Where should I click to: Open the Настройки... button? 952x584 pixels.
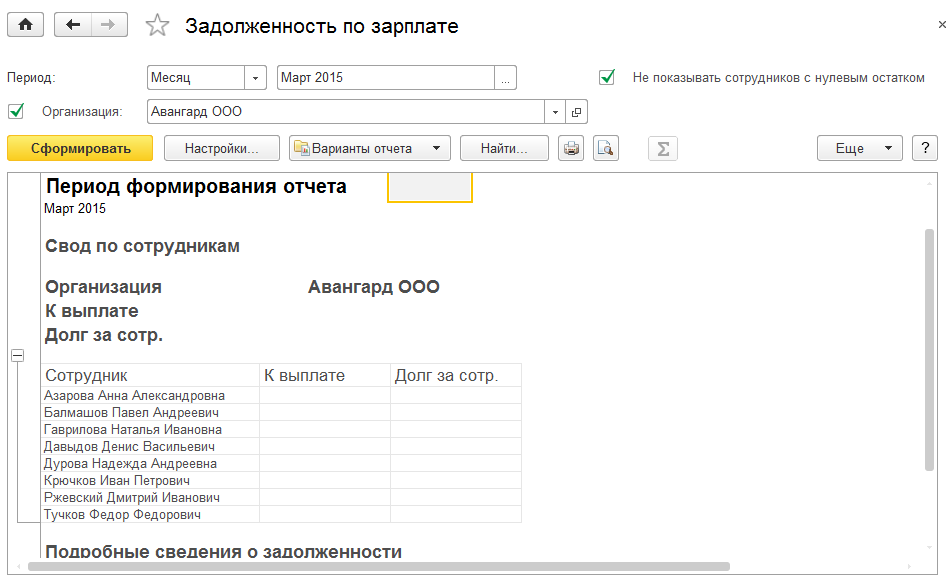coord(221,149)
